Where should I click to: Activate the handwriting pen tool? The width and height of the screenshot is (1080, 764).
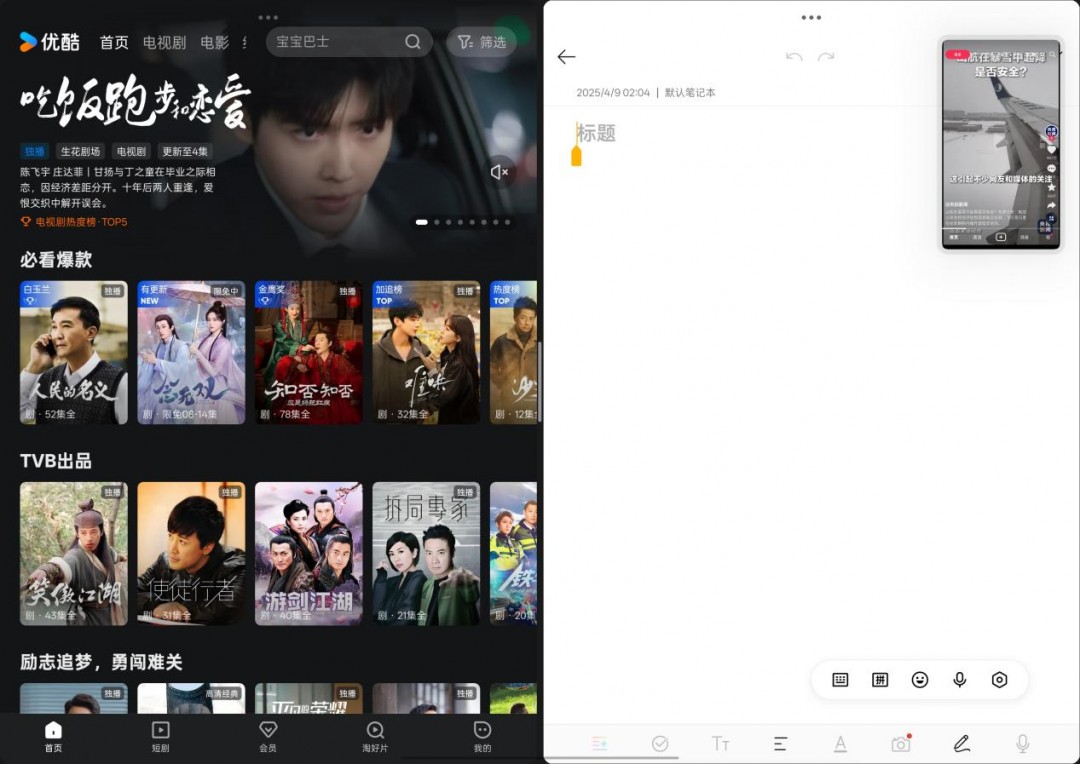pyautogui.click(x=962, y=744)
